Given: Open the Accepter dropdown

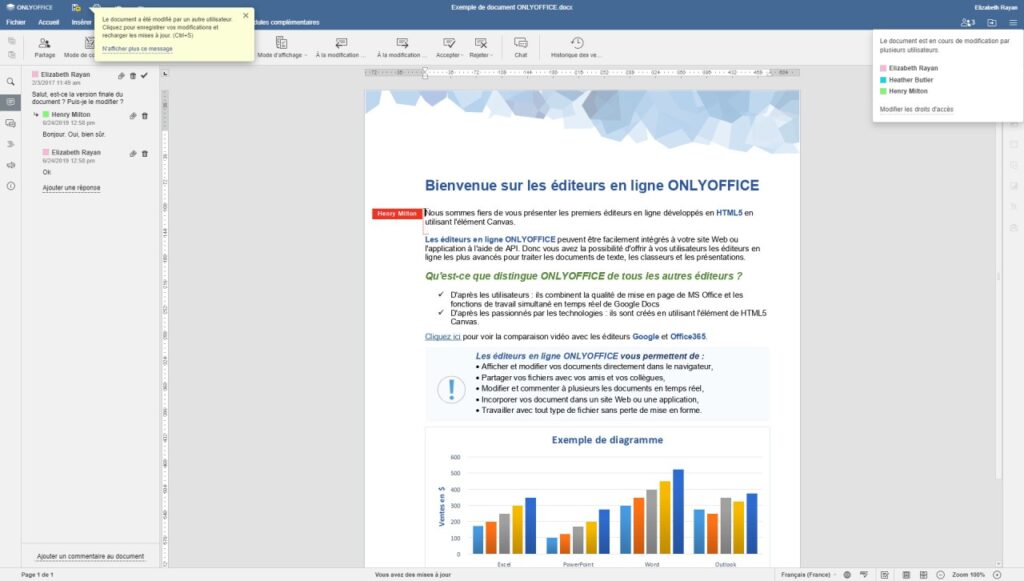Looking at the screenshot, I should coord(449,48).
